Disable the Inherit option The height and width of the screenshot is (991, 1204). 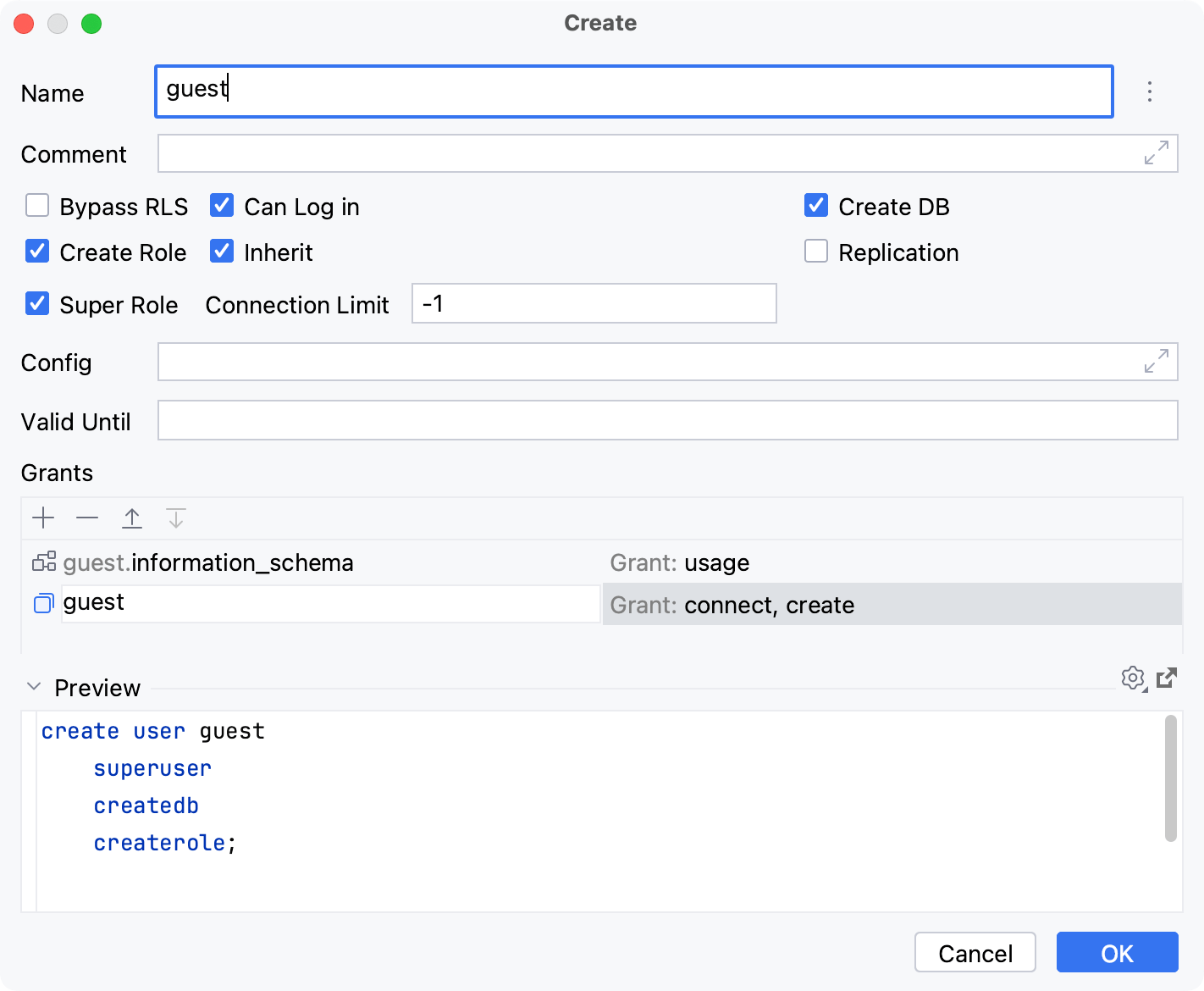tap(221, 251)
